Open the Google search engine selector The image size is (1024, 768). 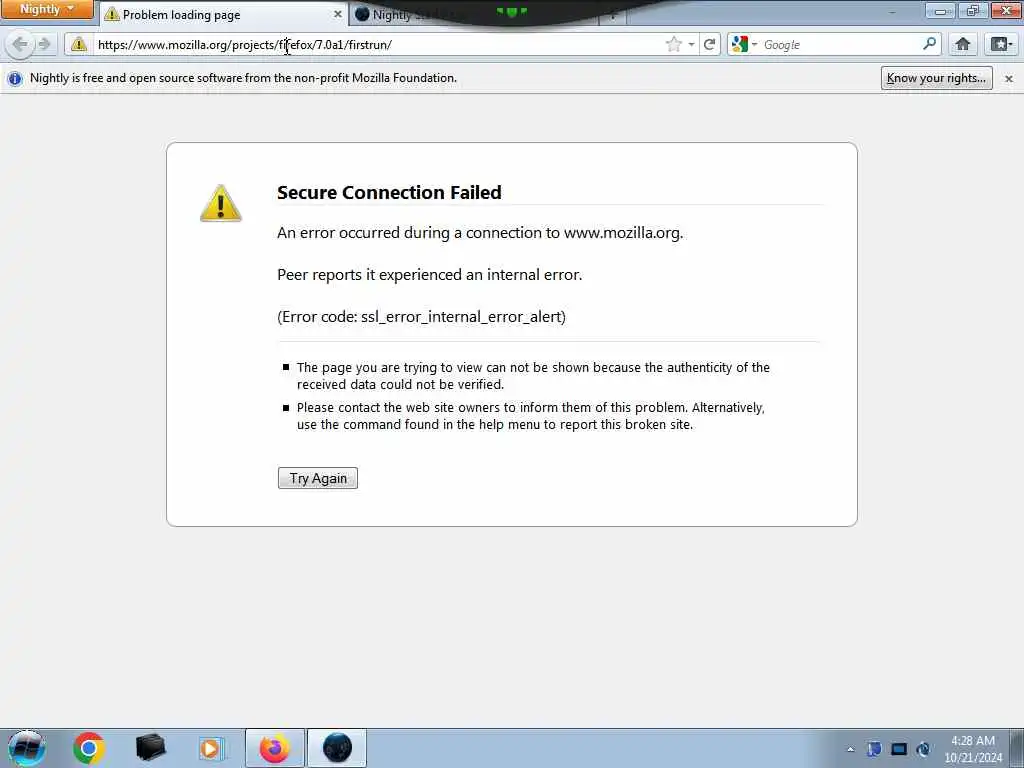(744, 44)
